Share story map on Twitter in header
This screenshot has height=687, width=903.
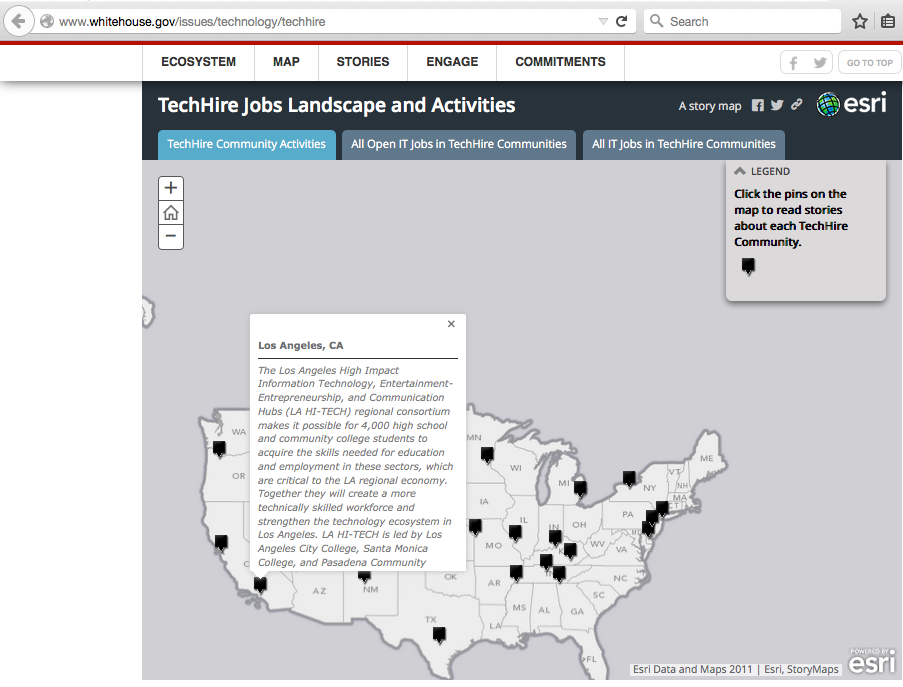(x=777, y=105)
